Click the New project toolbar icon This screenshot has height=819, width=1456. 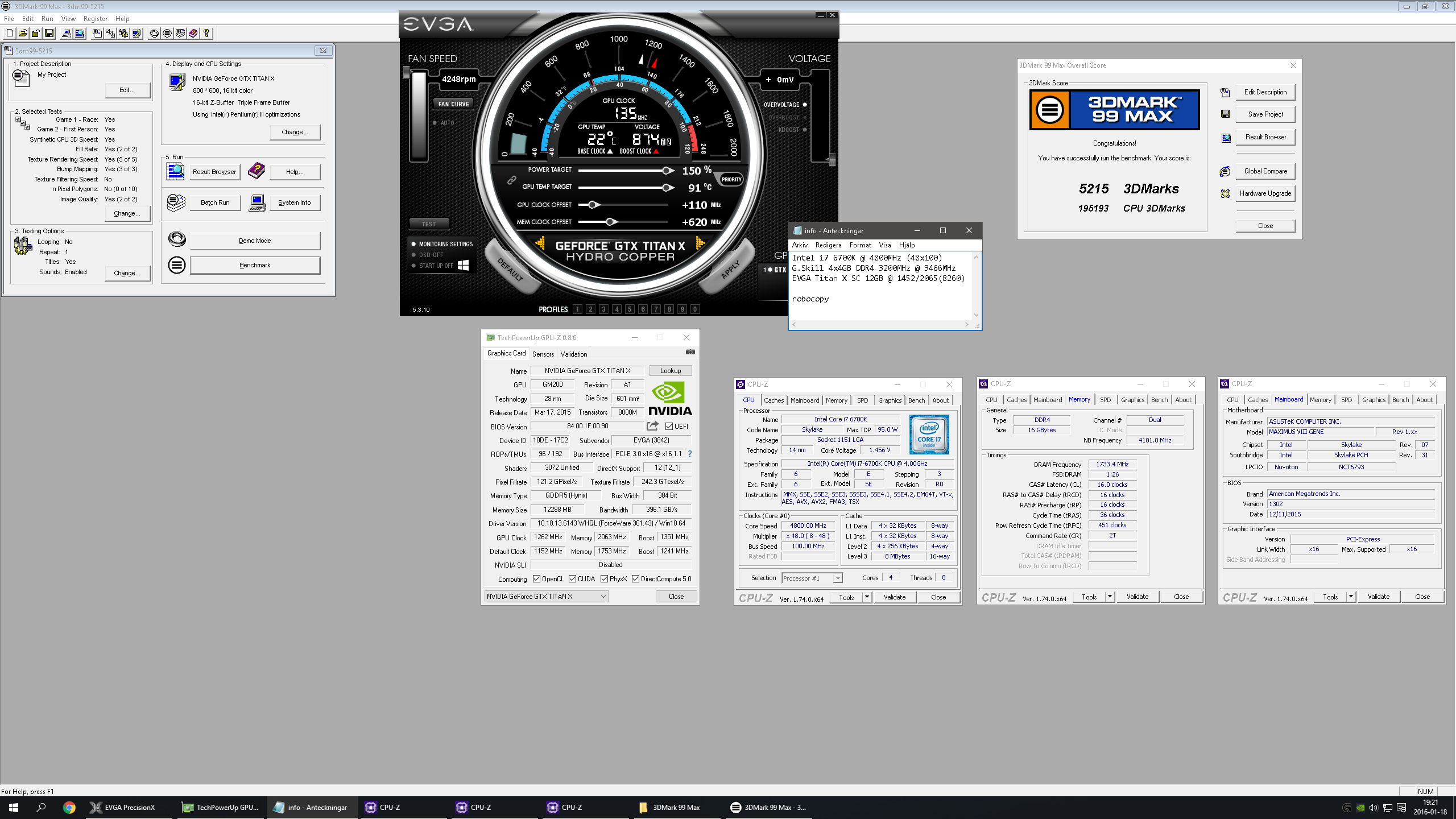click(x=10, y=34)
